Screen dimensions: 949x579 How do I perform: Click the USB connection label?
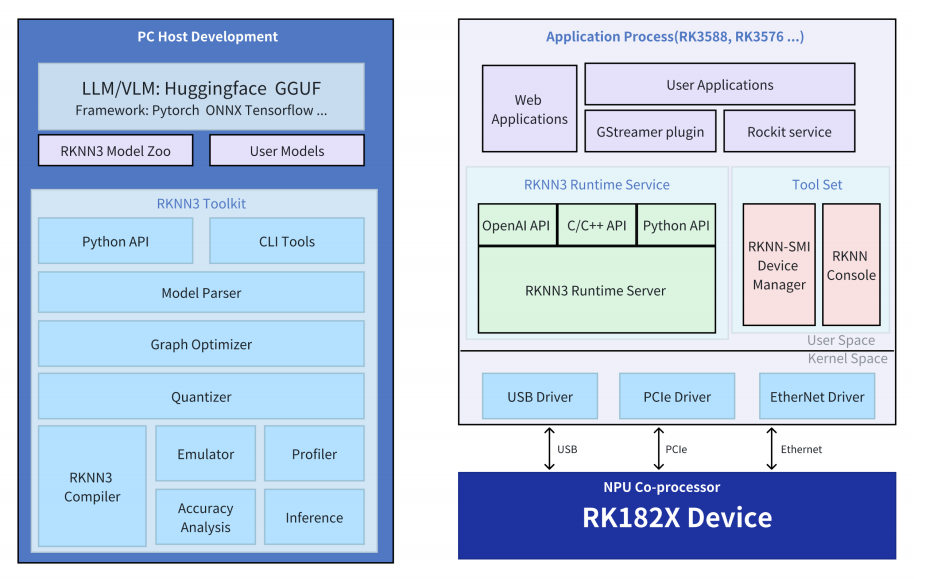pos(567,450)
